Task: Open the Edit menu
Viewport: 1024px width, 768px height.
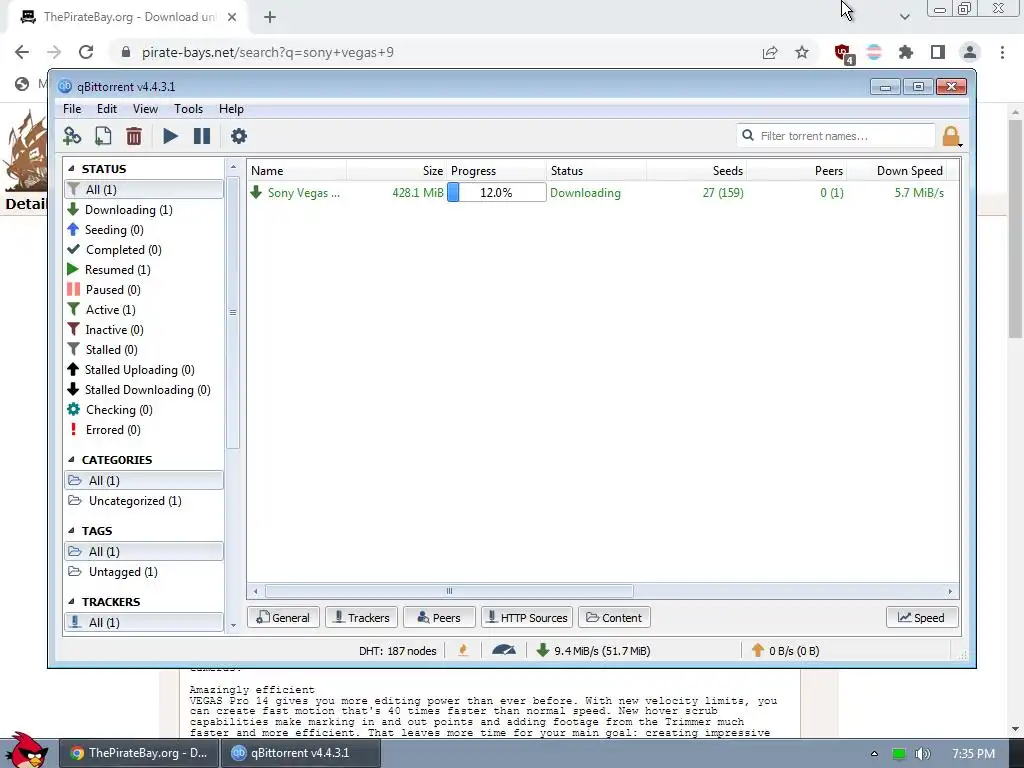Action: 106,109
